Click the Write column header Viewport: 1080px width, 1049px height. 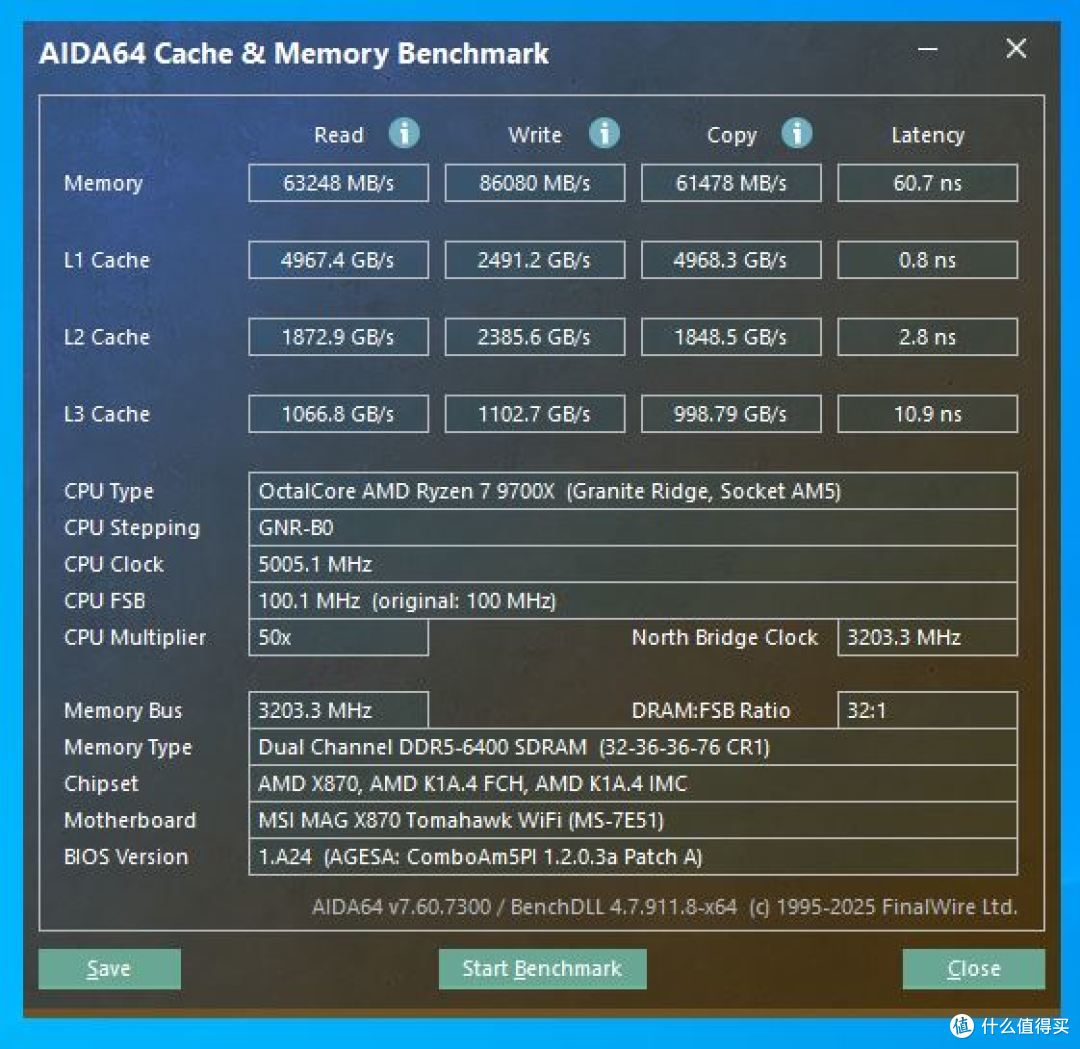(x=534, y=135)
